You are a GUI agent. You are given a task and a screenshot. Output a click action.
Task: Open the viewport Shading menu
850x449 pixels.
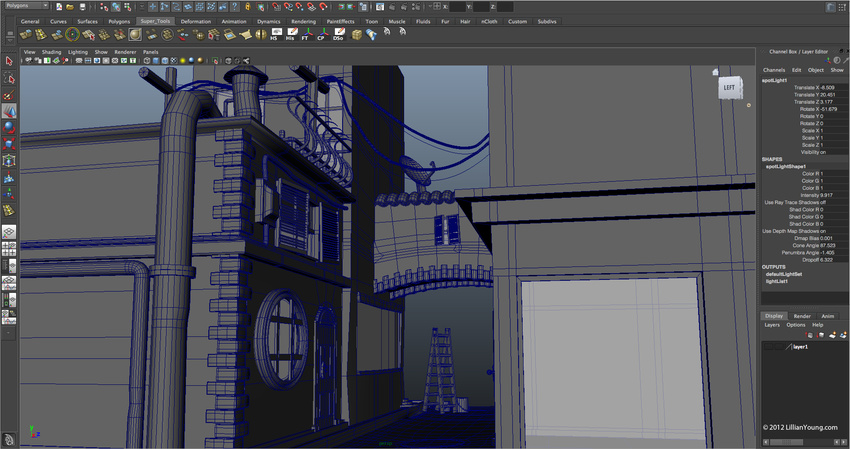click(51, 52)
